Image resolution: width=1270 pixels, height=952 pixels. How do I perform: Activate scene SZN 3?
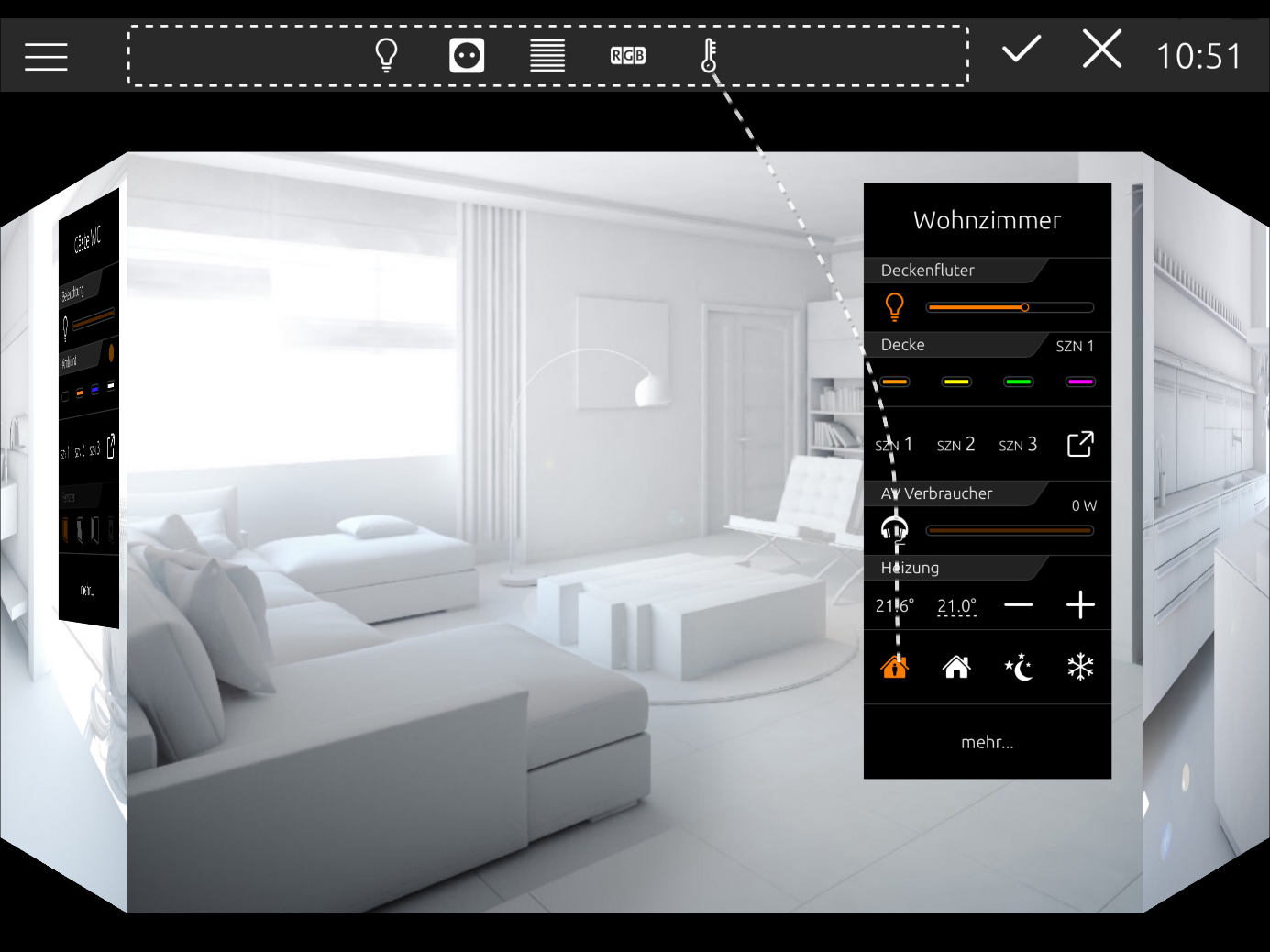point(1019,445)
